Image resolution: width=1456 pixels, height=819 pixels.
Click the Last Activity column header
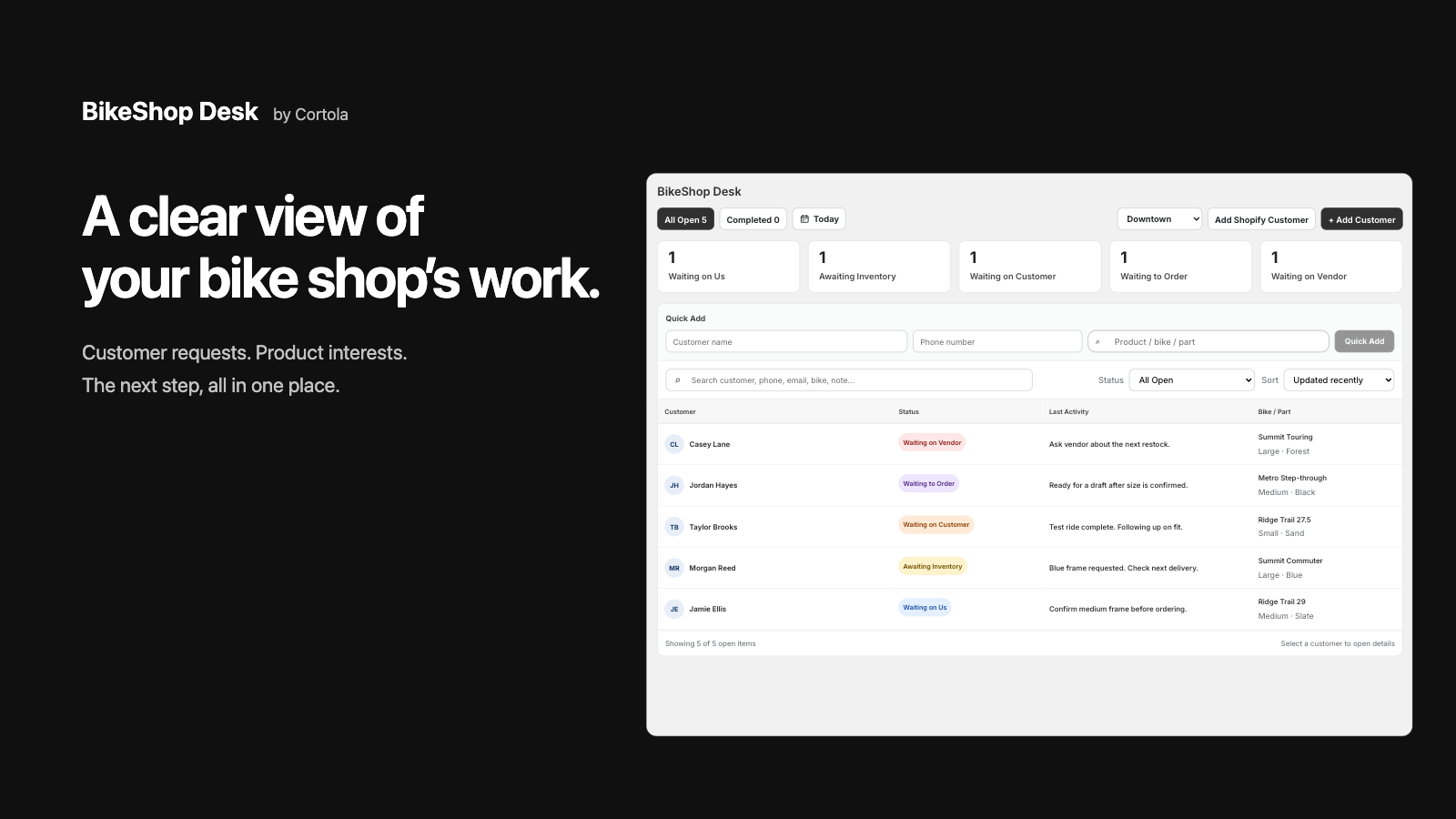pos(1068,412)
